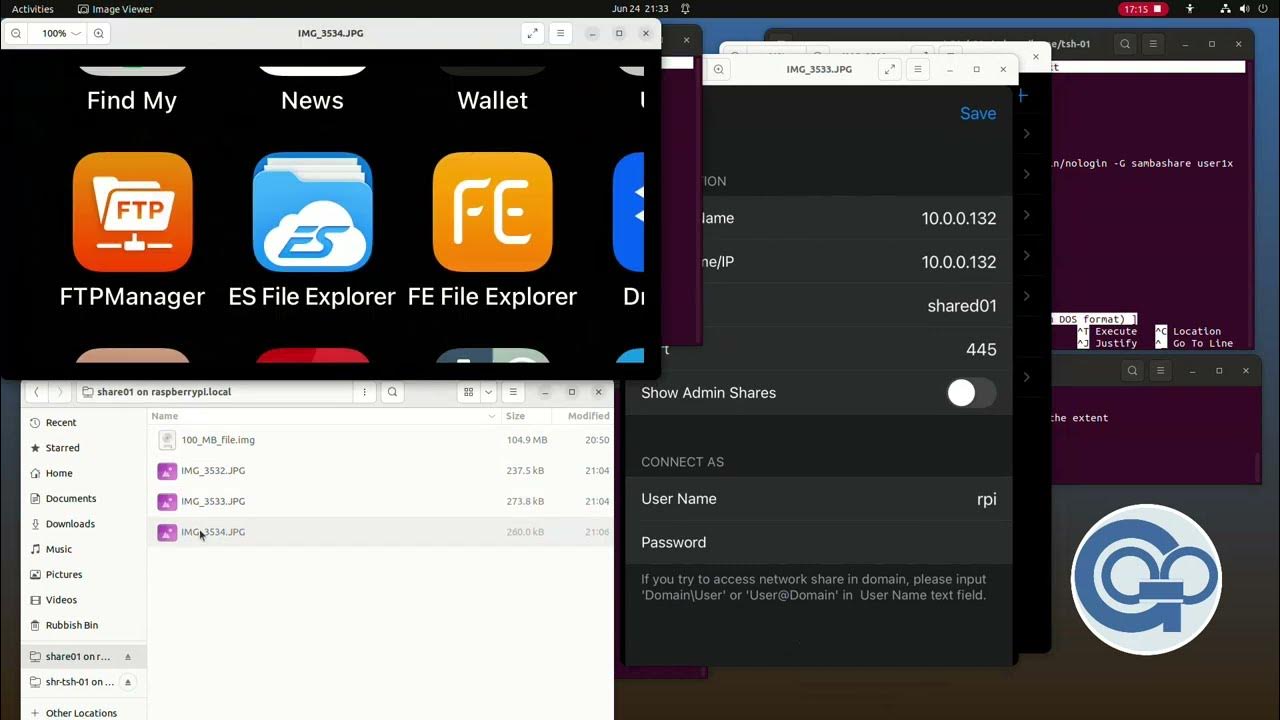Open the 100% zoom level dropdown
Viewport: 1280px width, 720px height.
coord(61,33)
